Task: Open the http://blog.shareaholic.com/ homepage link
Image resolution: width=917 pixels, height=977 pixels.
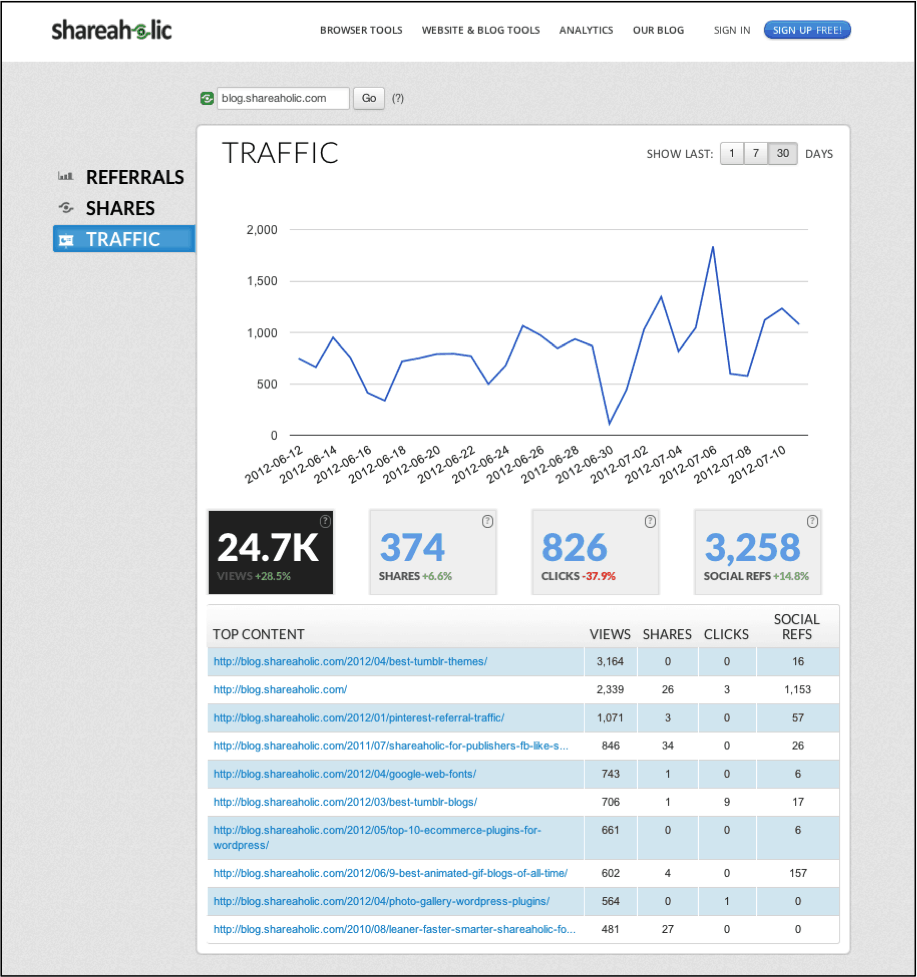Action: click(280, 690)
